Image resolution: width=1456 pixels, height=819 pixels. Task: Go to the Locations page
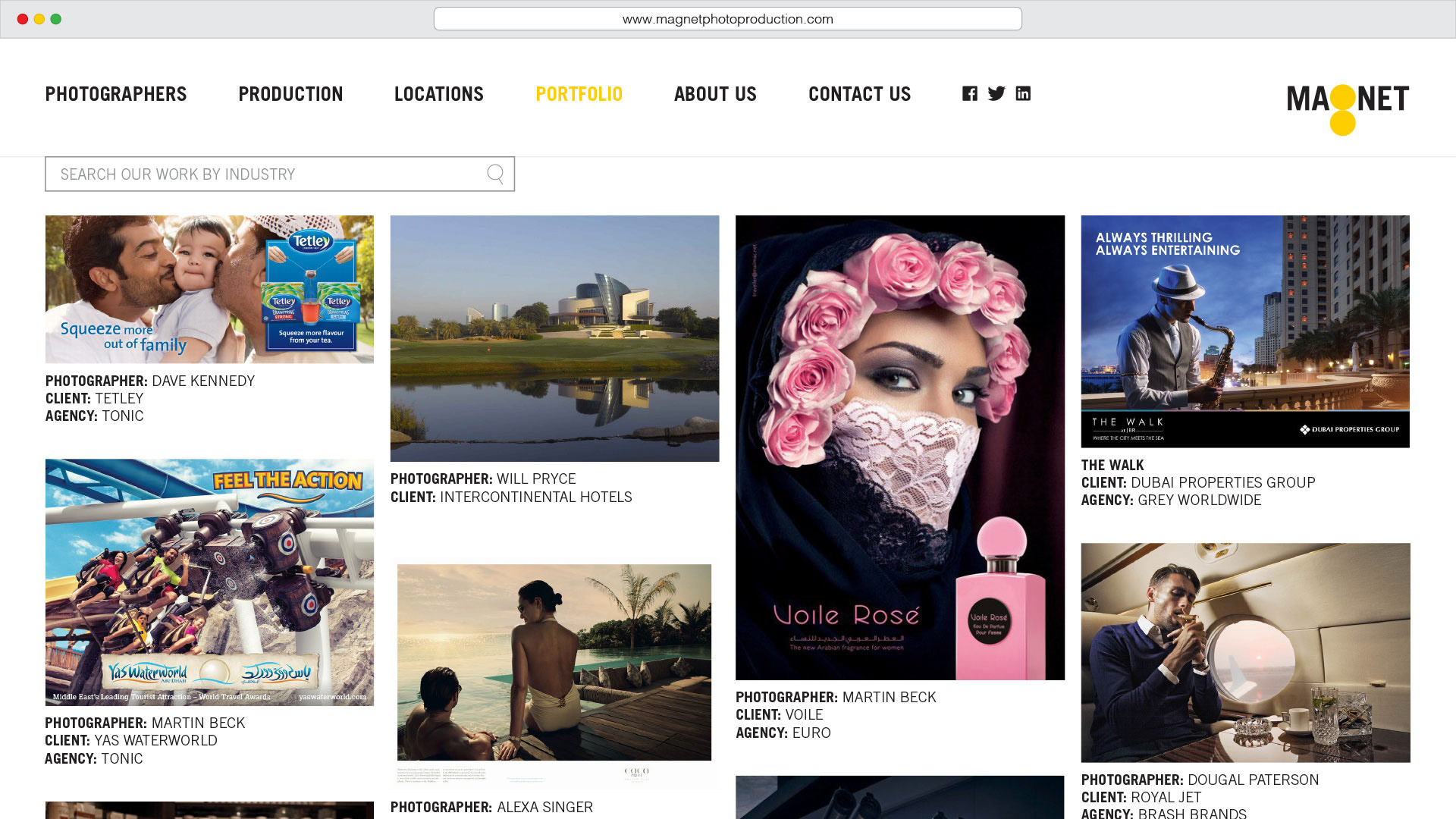click(439, 94)
